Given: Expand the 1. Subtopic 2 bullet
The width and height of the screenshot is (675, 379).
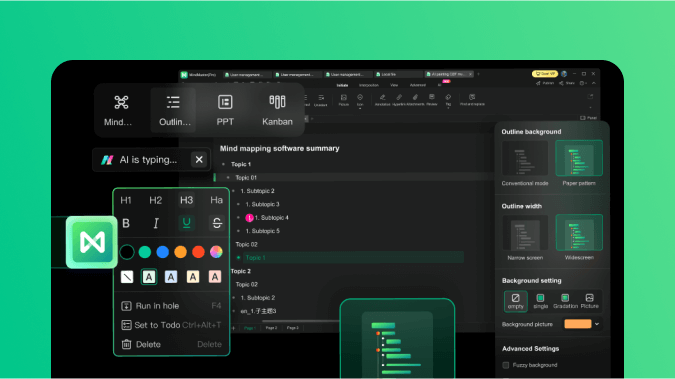Looking at the screenshot, I should 233,191.
